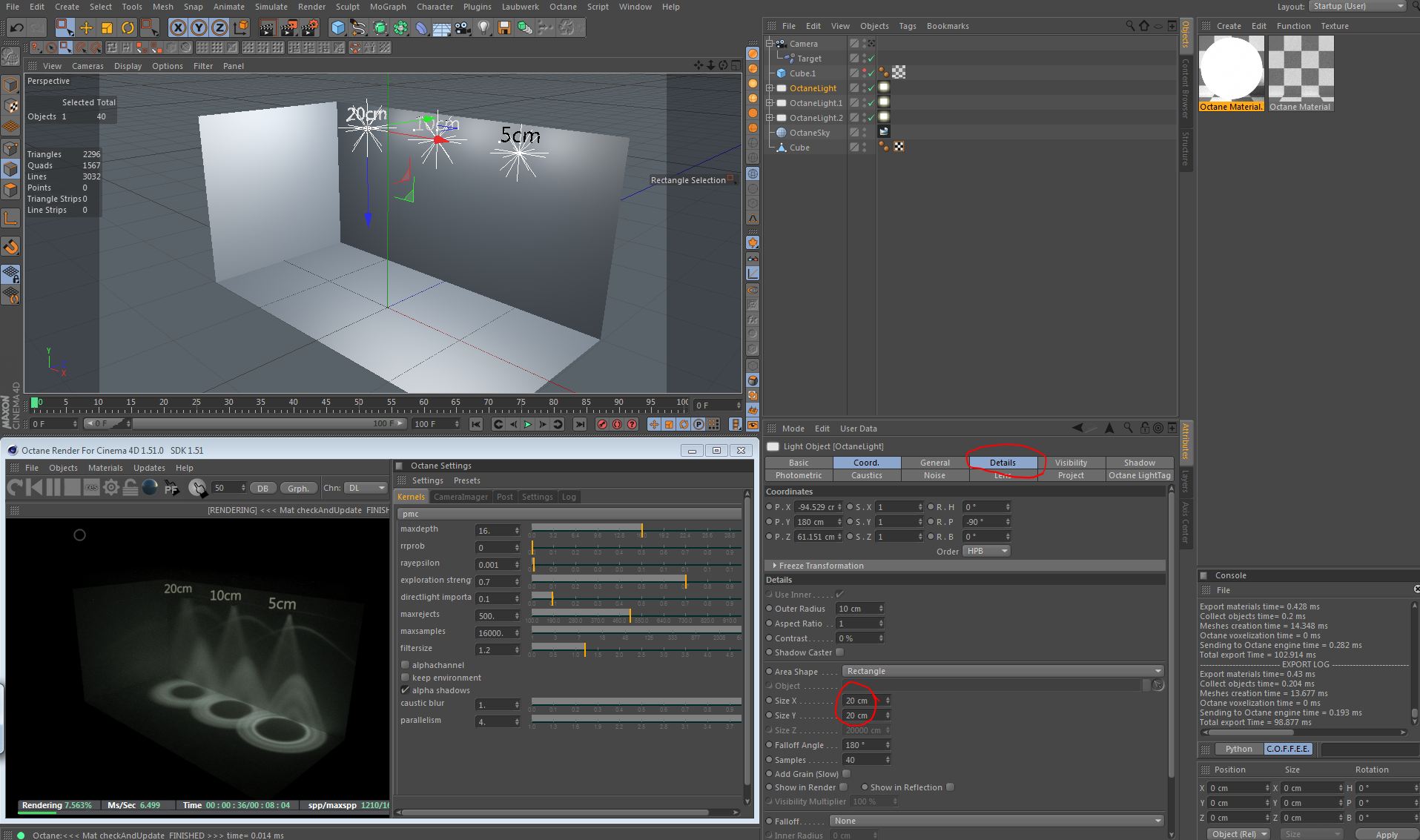Adjust the exploration strength slider
This screenshot has height=840, width=1420.
pyautogui.click(x=636, y=582)
